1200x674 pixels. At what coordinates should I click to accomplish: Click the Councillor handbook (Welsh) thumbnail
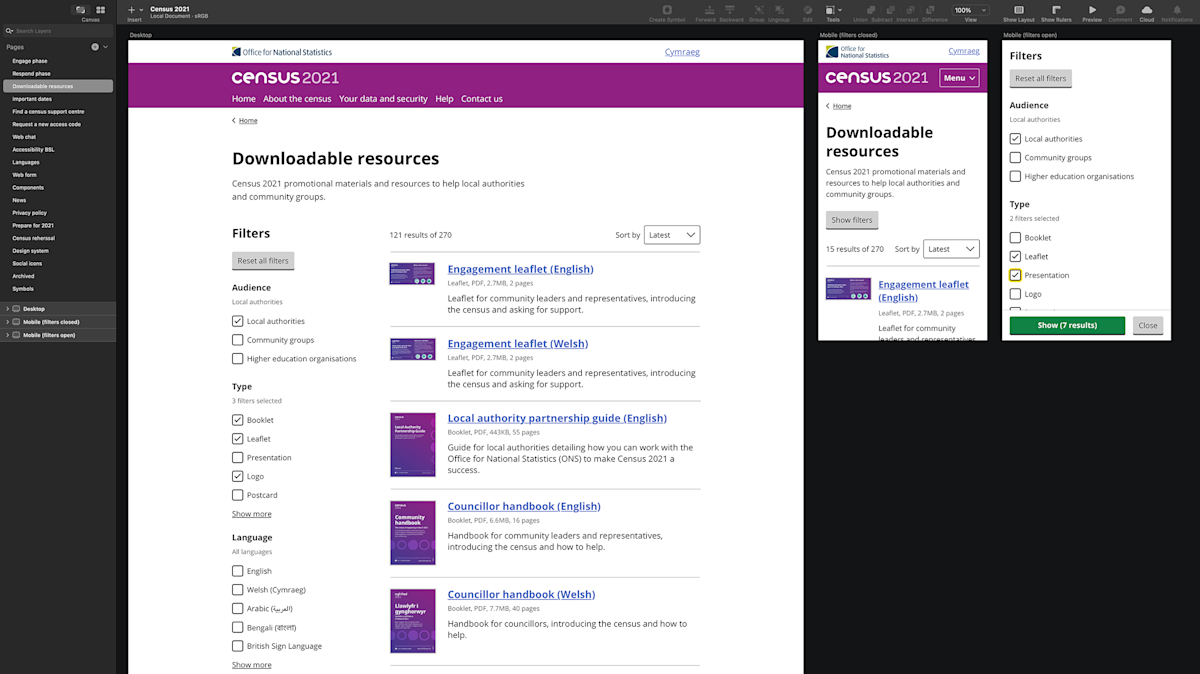tap(413, 621)
